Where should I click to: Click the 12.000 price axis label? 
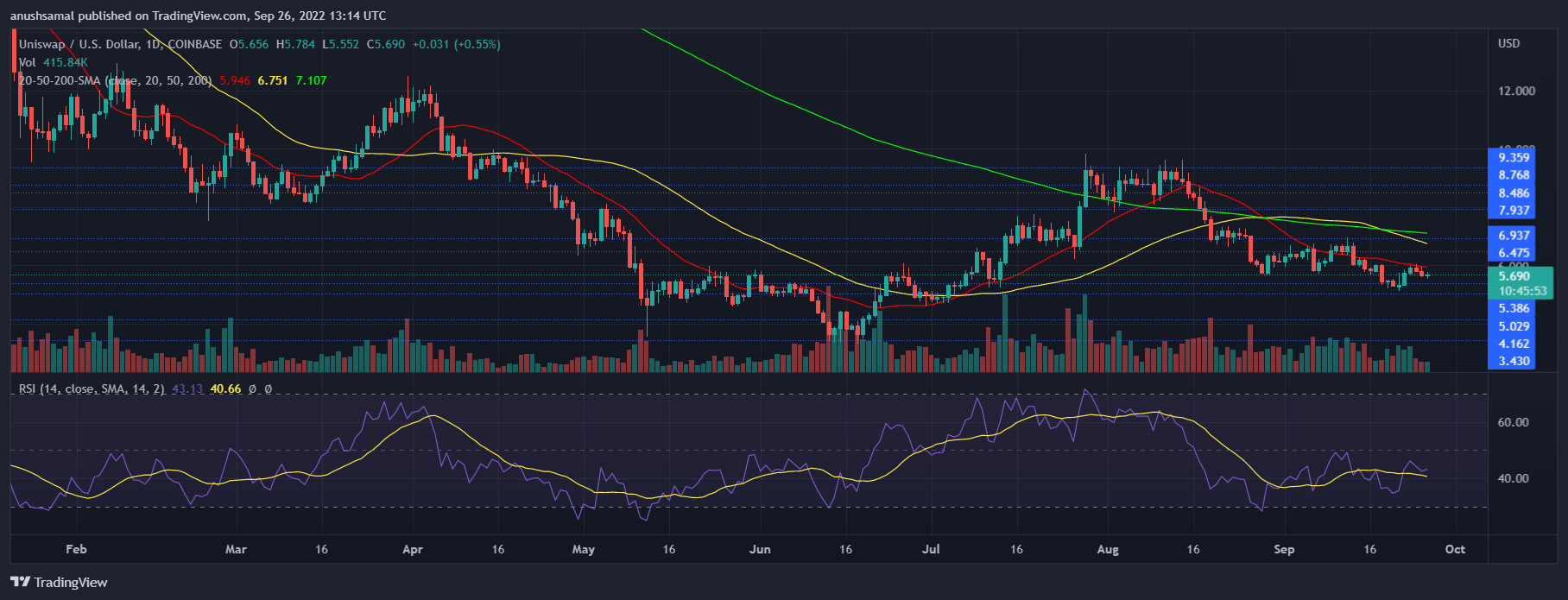[1517, 91]
